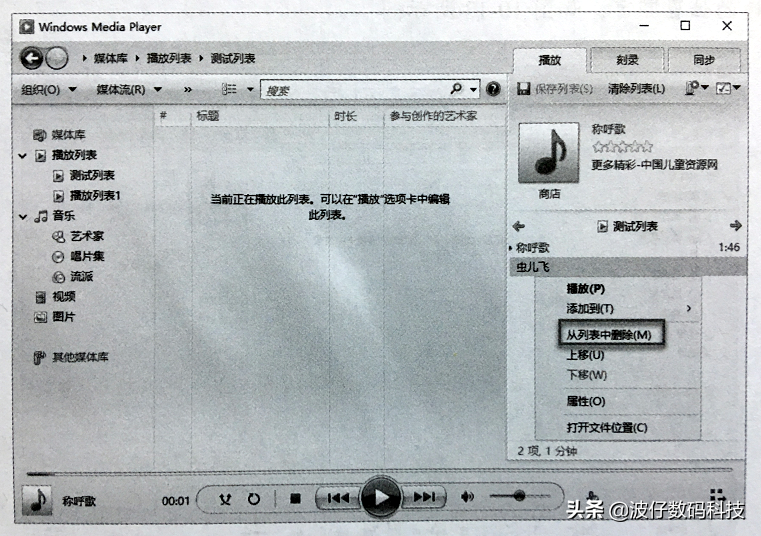Screen dimensions: 761x536
Task: Go to next list with right arrow
Action: [735, 226]
